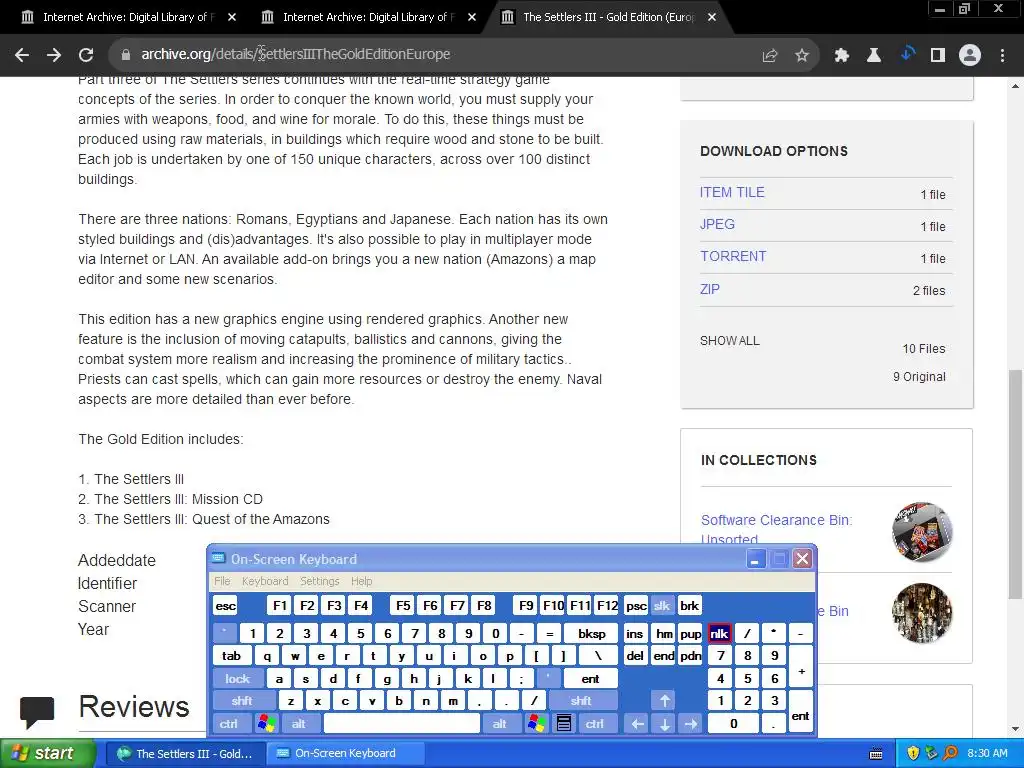
Task: Click the reviews speech bubble icon
Action: point(37,712)
